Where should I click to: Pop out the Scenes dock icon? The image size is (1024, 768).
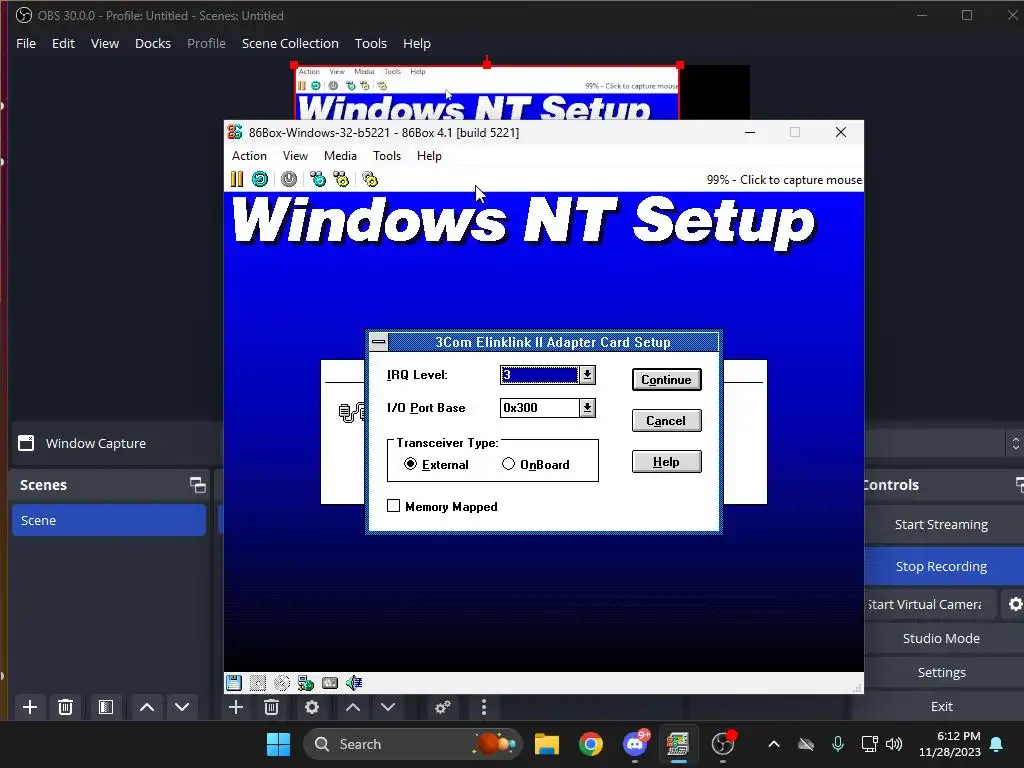click(x=197, y=485)
